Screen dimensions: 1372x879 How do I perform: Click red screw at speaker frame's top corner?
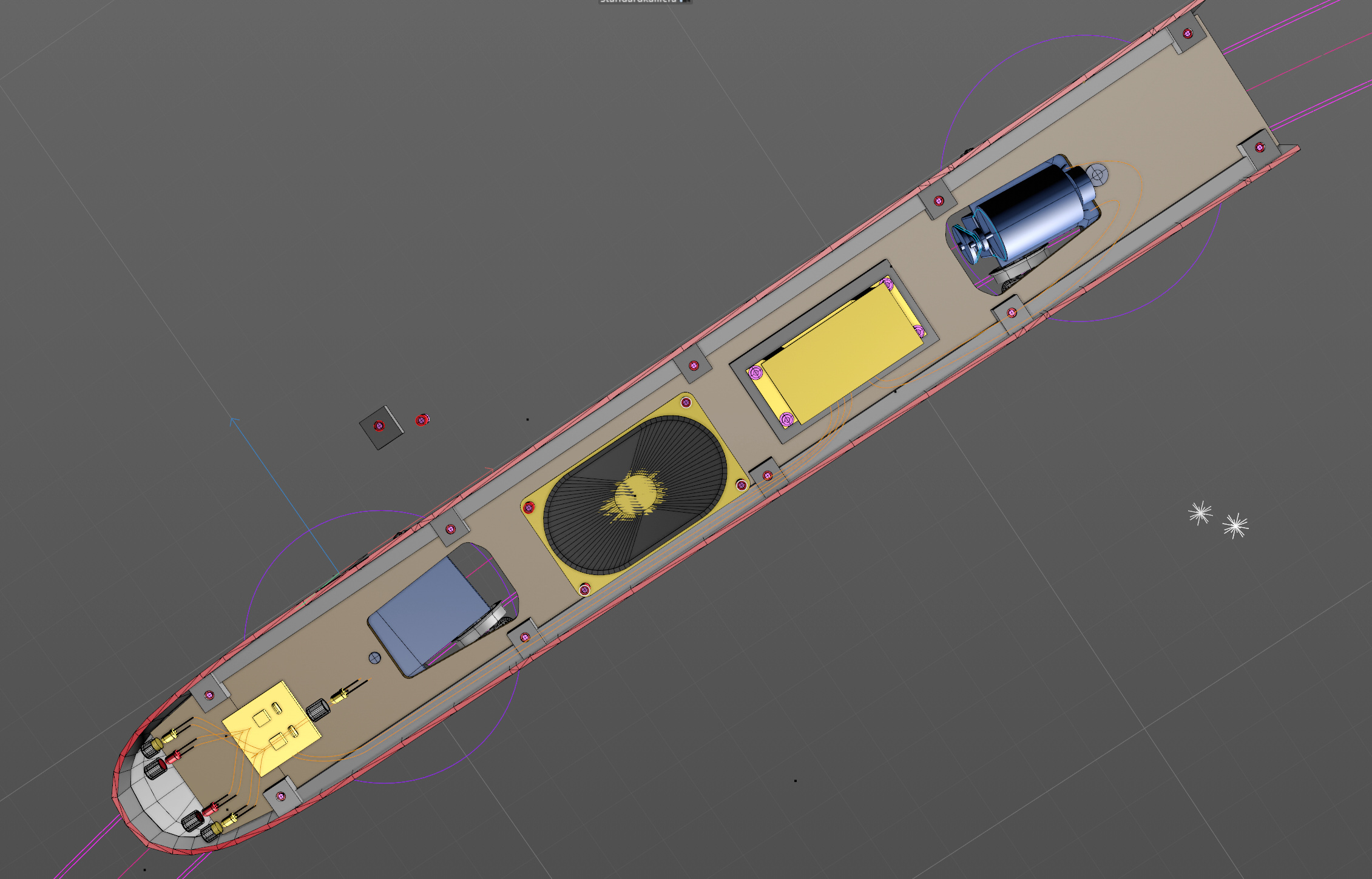(686, 403)
